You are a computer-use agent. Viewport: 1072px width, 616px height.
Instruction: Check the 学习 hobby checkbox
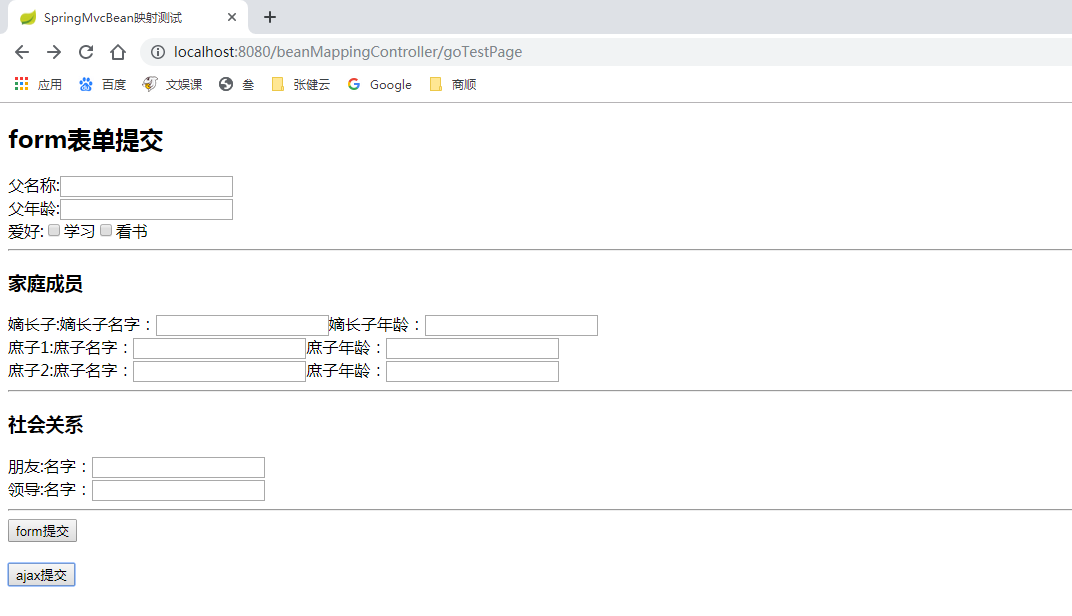point(53,230)
